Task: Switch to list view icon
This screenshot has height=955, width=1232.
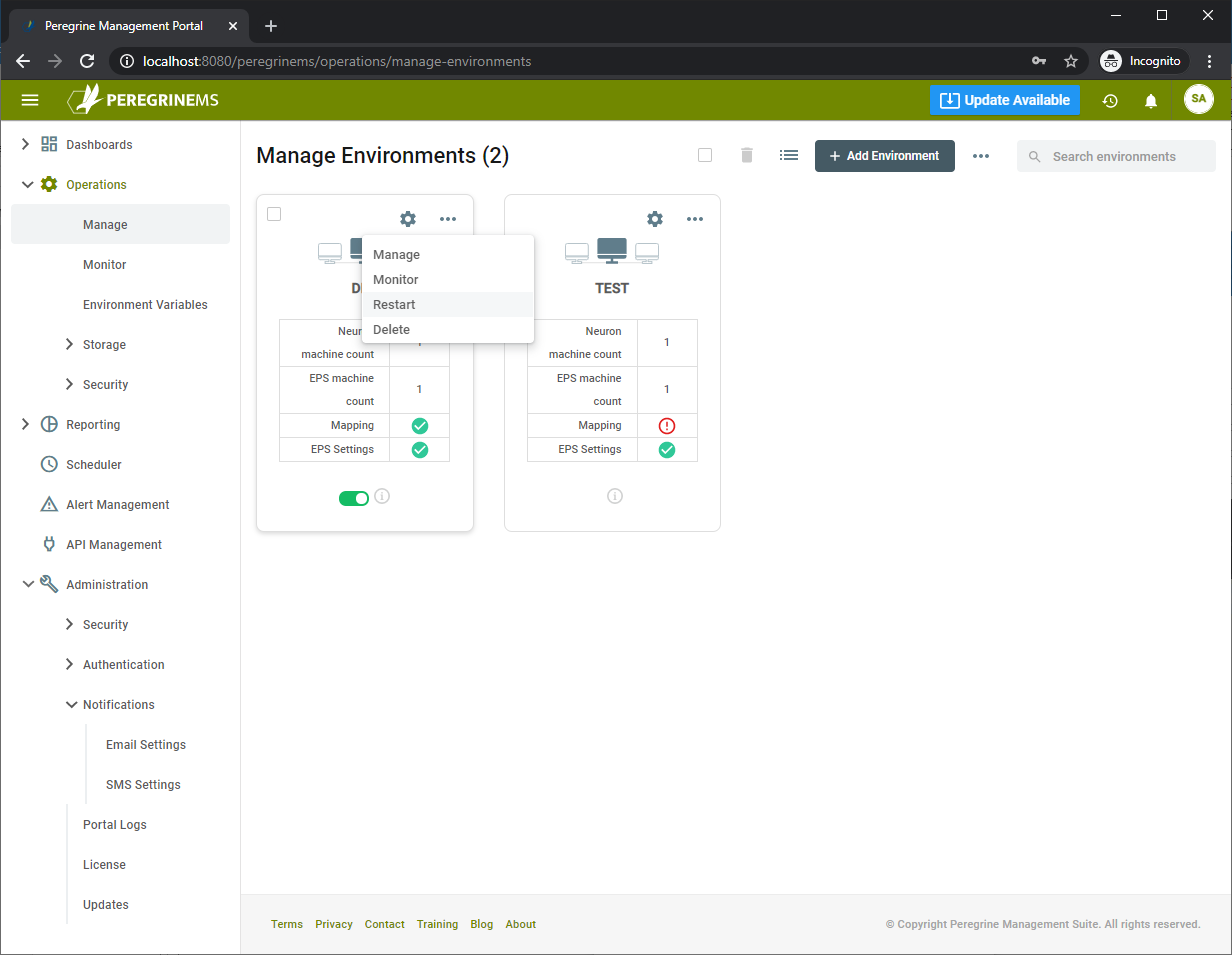Action: (789, 155)
